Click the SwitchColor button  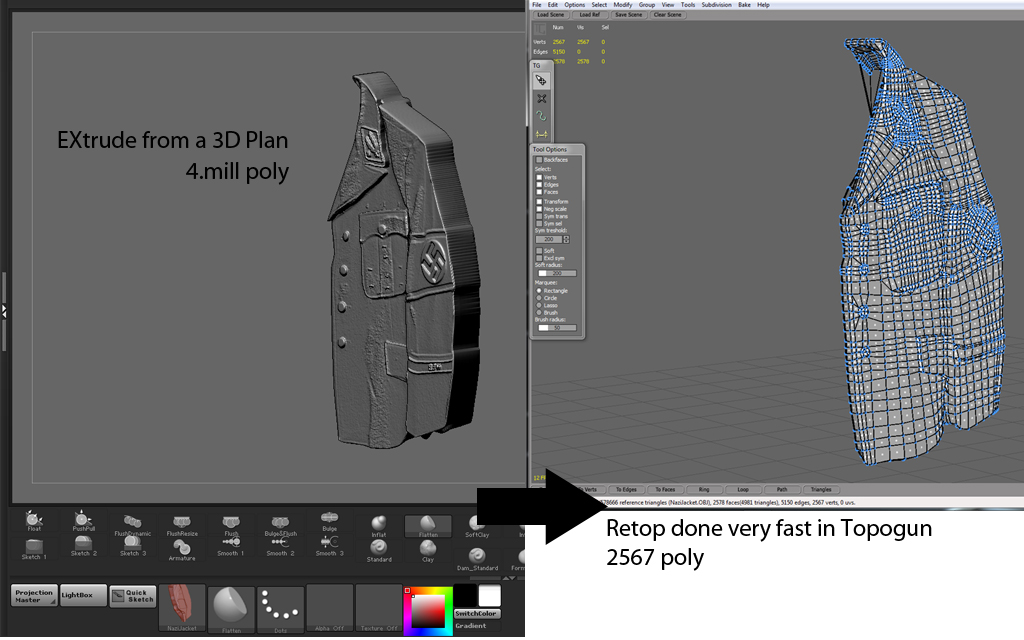coord(476,614)
